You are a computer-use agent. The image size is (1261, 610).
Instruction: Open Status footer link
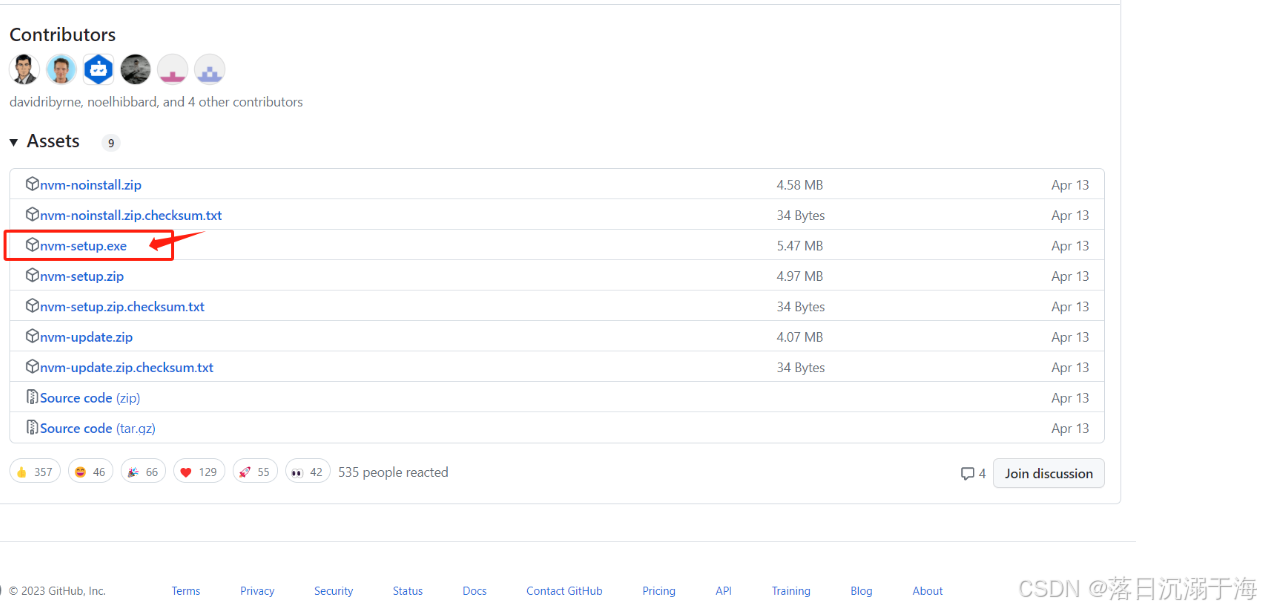coord(408,591)
